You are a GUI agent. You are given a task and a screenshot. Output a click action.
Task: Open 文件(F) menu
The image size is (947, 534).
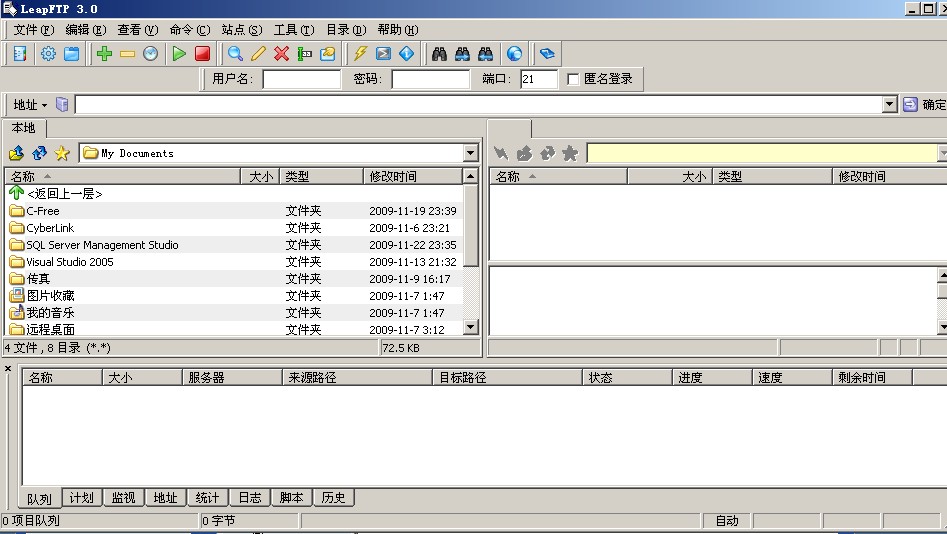pyautogui.click(x=34, y=30)
